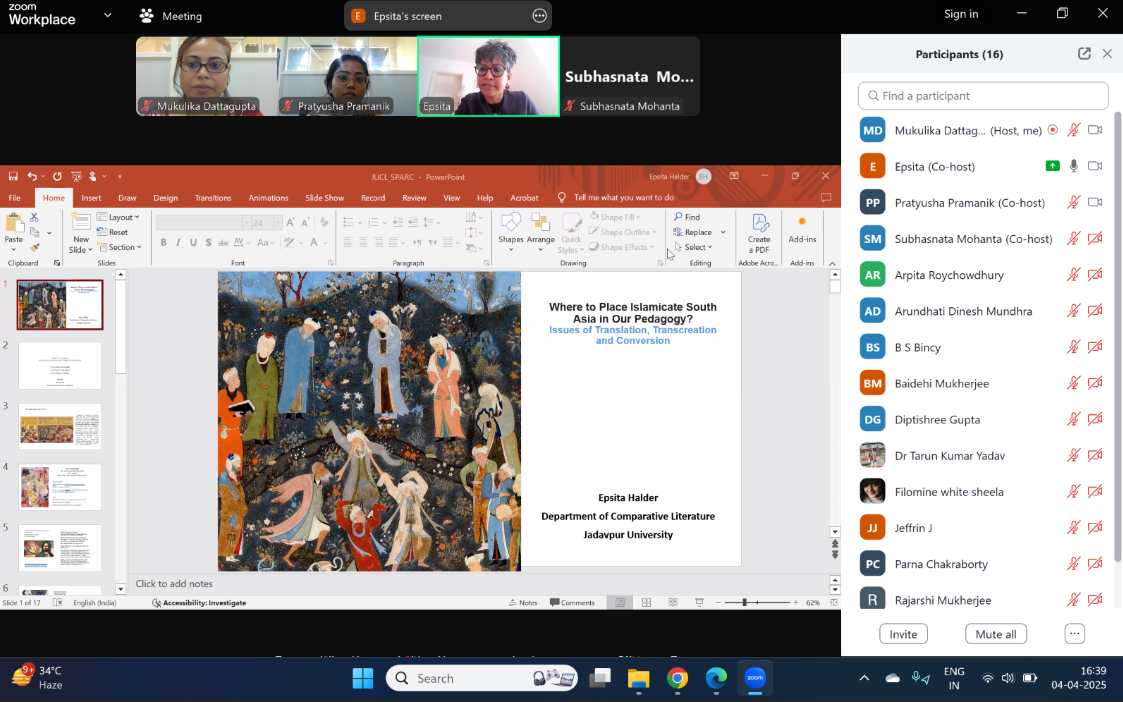Open the Zoom Workplace dropdown arrow
Viewport: 1123px width, 702px height.
pos(107,14)
